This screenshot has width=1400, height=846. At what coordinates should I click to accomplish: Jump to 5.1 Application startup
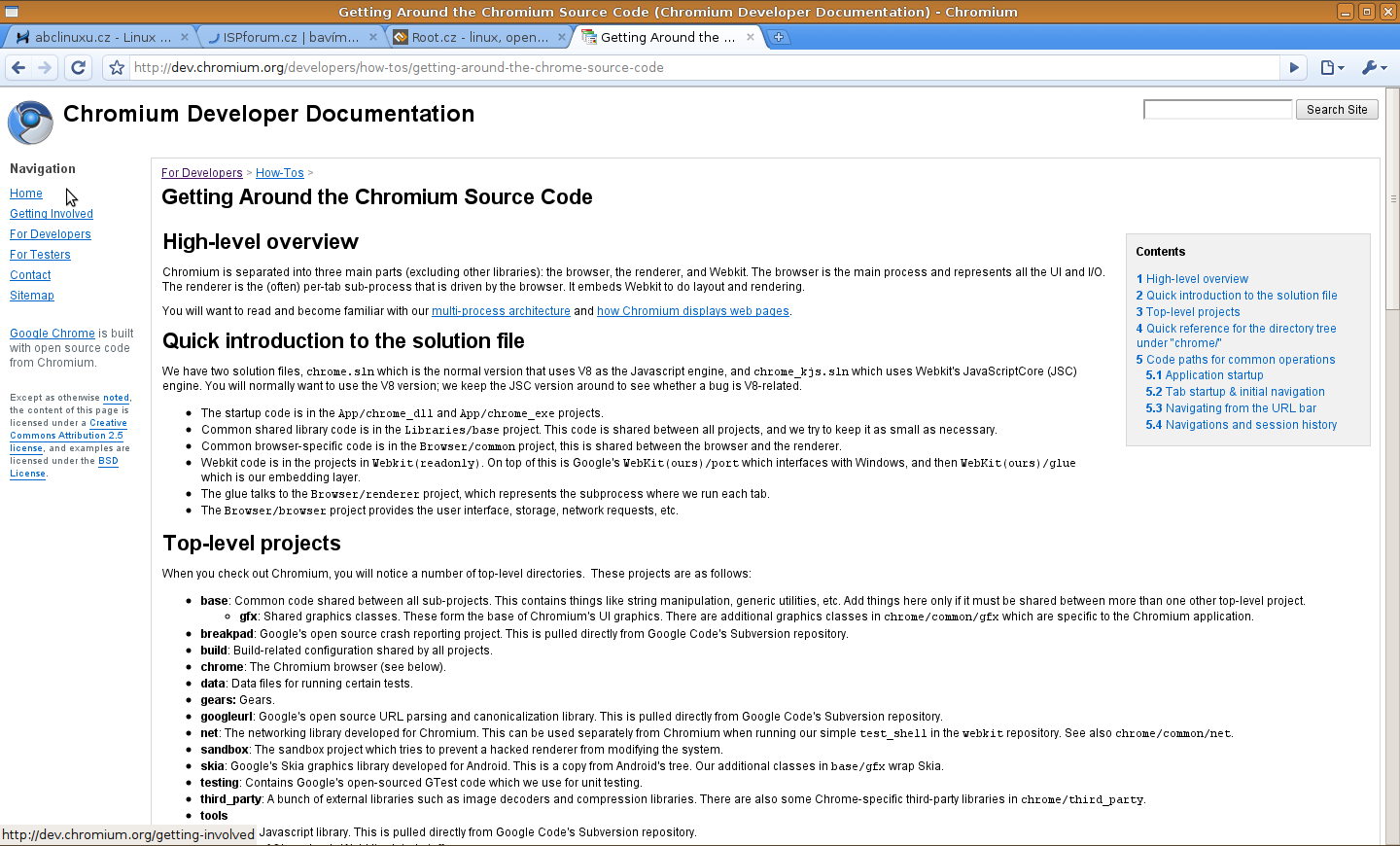click(x=1205, y=375)
